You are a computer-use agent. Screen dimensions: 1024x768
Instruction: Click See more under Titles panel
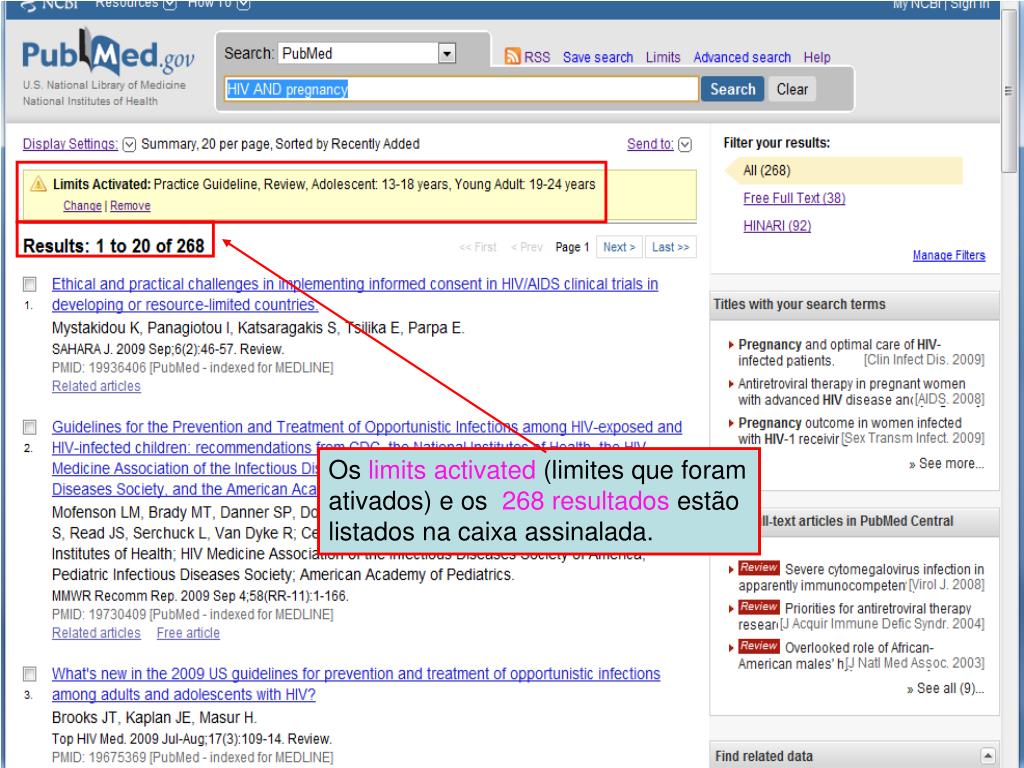(946, 464)
